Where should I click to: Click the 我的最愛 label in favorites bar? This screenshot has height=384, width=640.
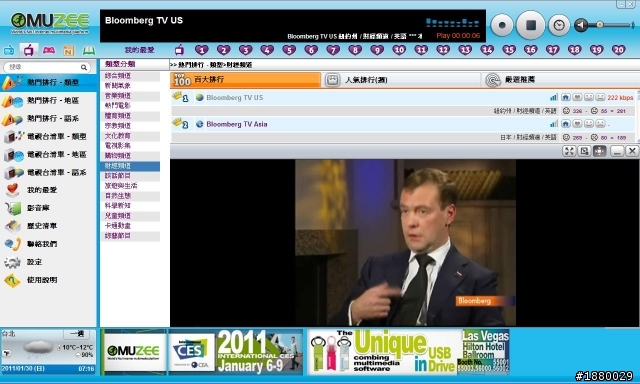[x=139, y=50]
